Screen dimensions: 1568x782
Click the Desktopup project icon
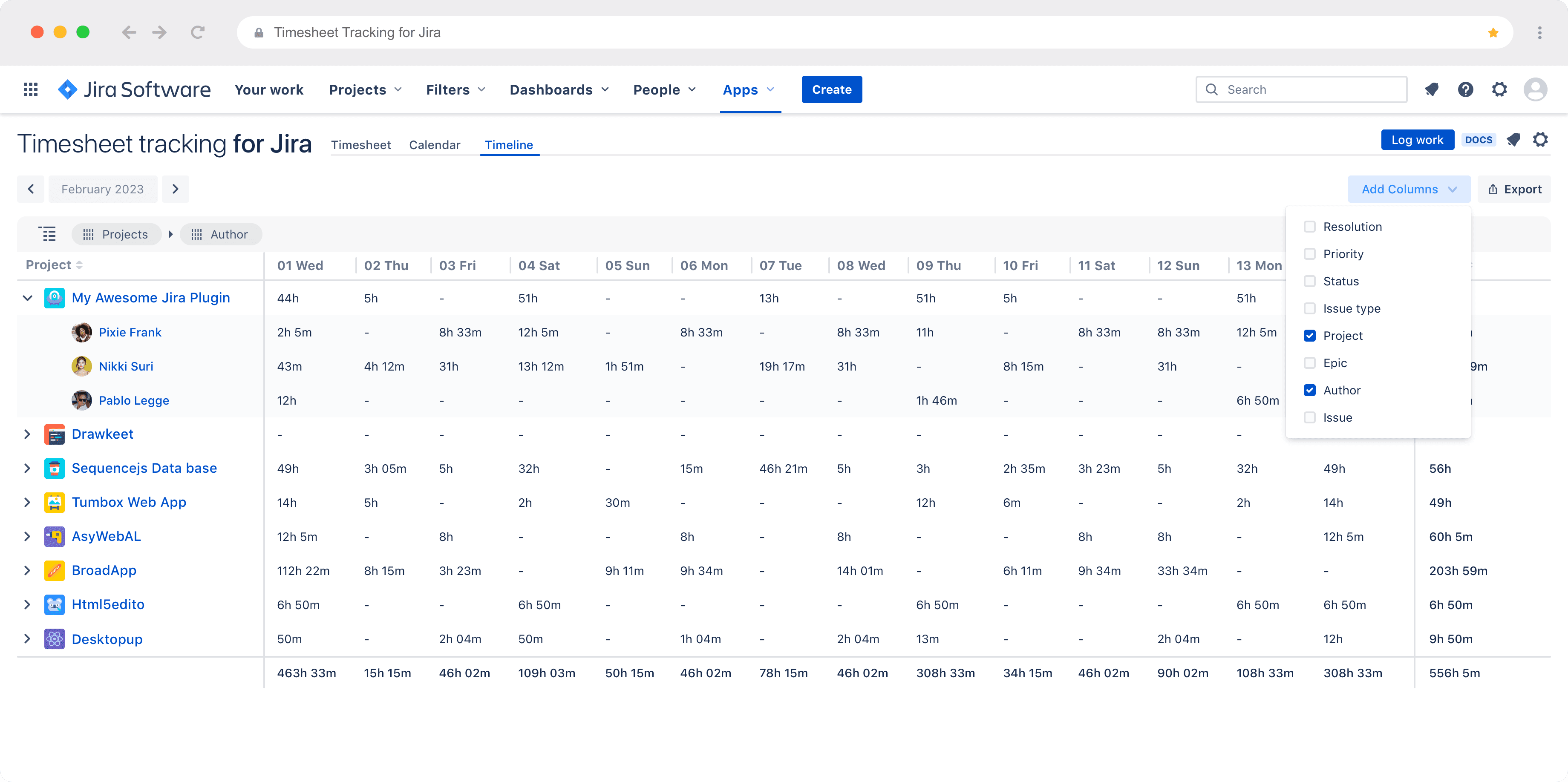coord(54,639)
